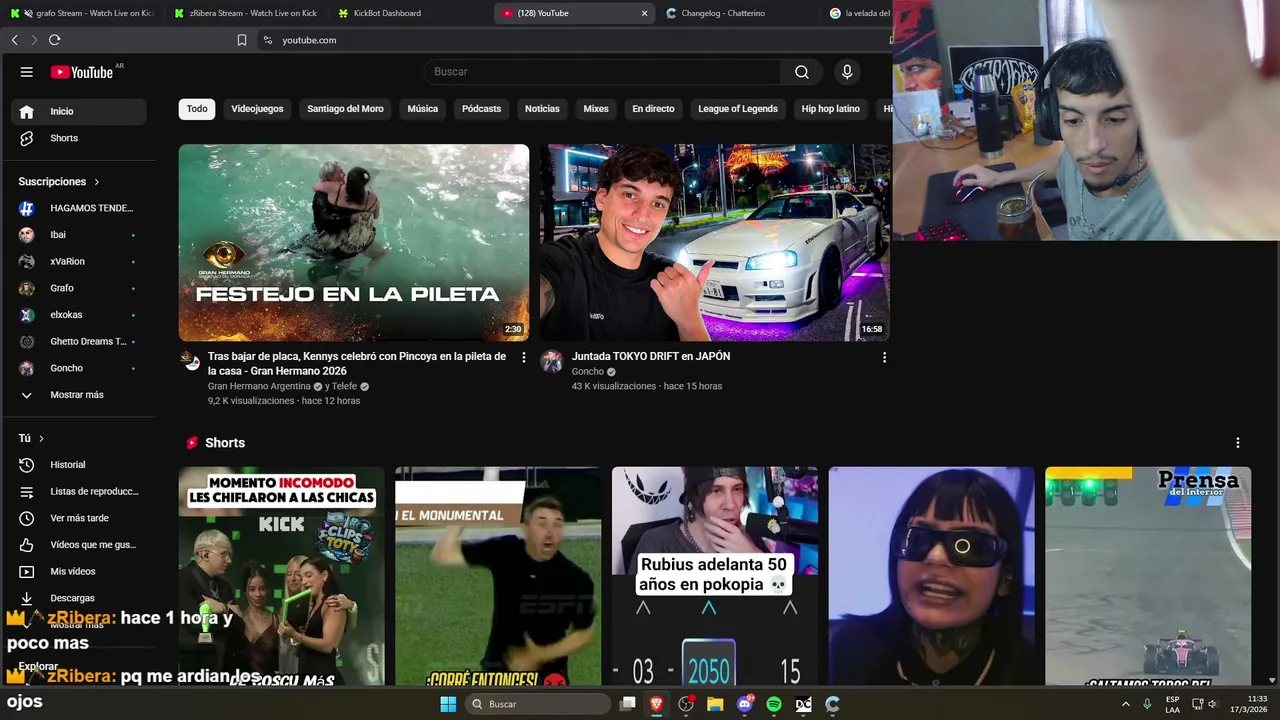The width and height of the screenshot is (1280, 720).
Task: Switch to zRibera Stream browser tab
Action: (x=247, y=13)
